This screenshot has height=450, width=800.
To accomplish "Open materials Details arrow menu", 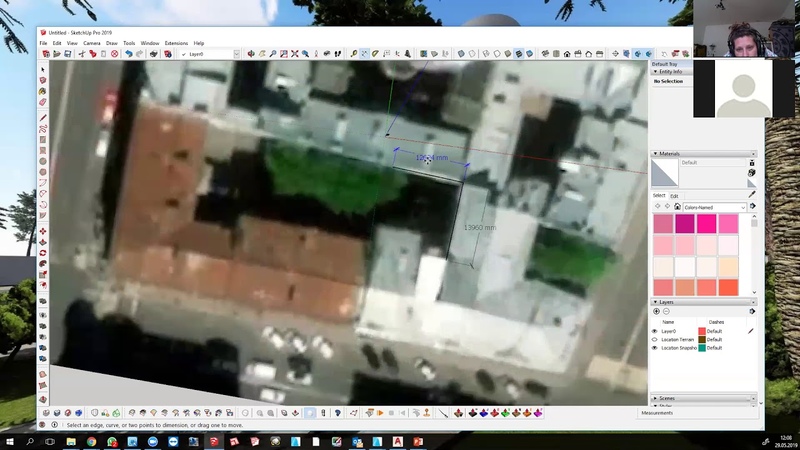I will click(x=753, y=206).
